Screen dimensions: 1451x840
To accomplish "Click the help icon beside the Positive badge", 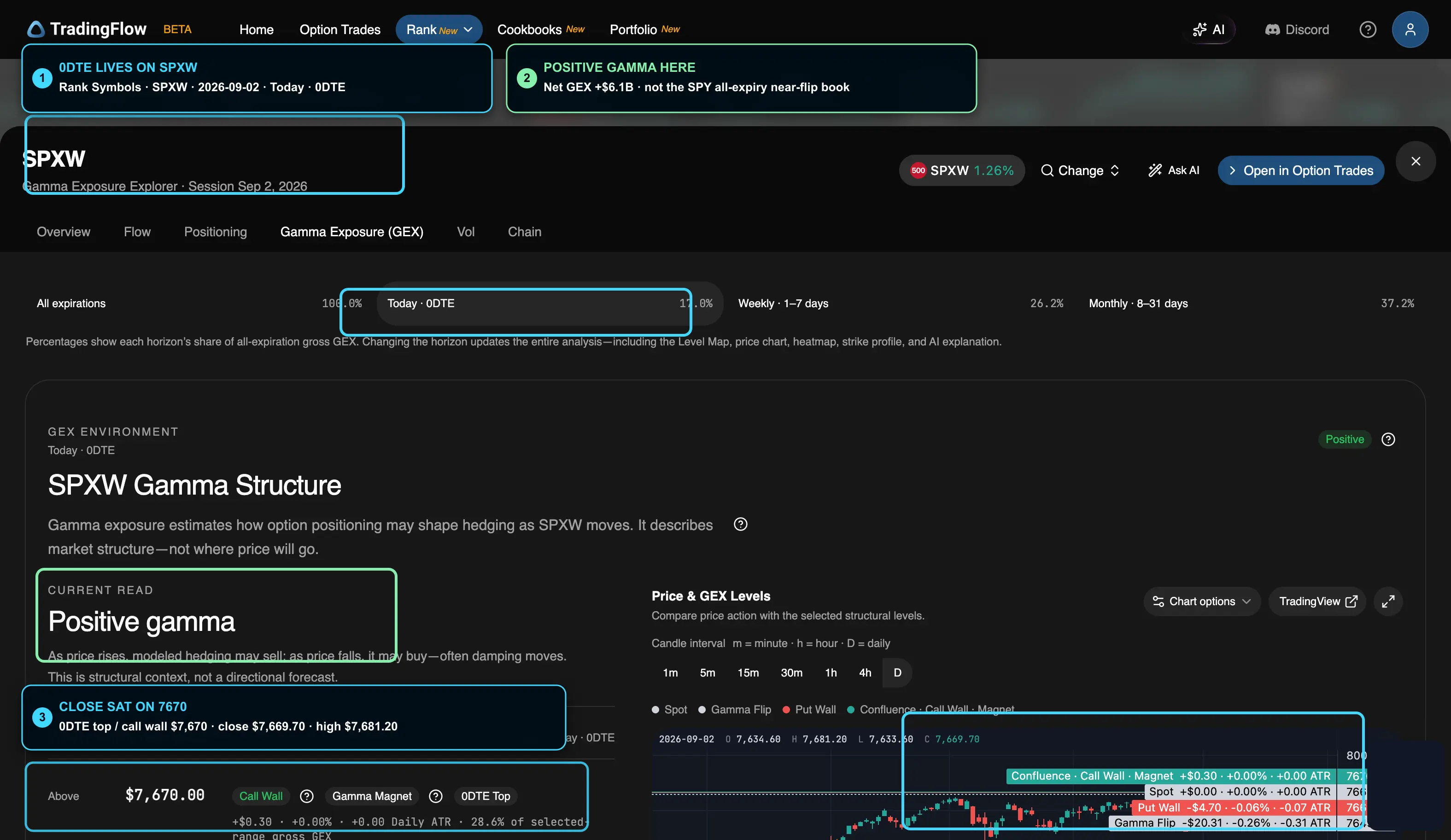I will click(x=1387, y=439).
